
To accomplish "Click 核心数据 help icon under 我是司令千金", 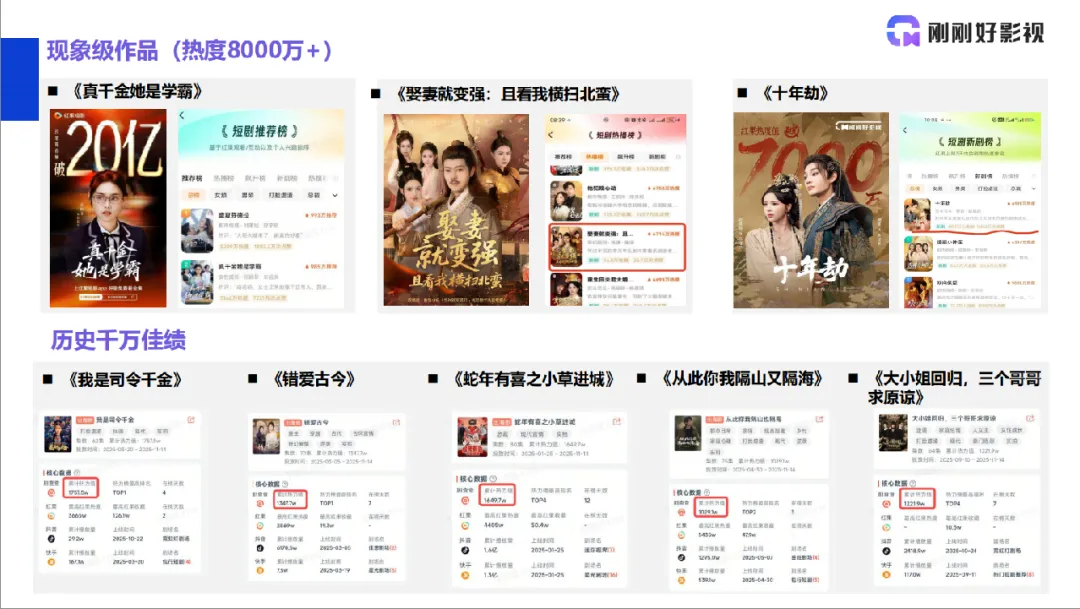I will coord(76,473).
